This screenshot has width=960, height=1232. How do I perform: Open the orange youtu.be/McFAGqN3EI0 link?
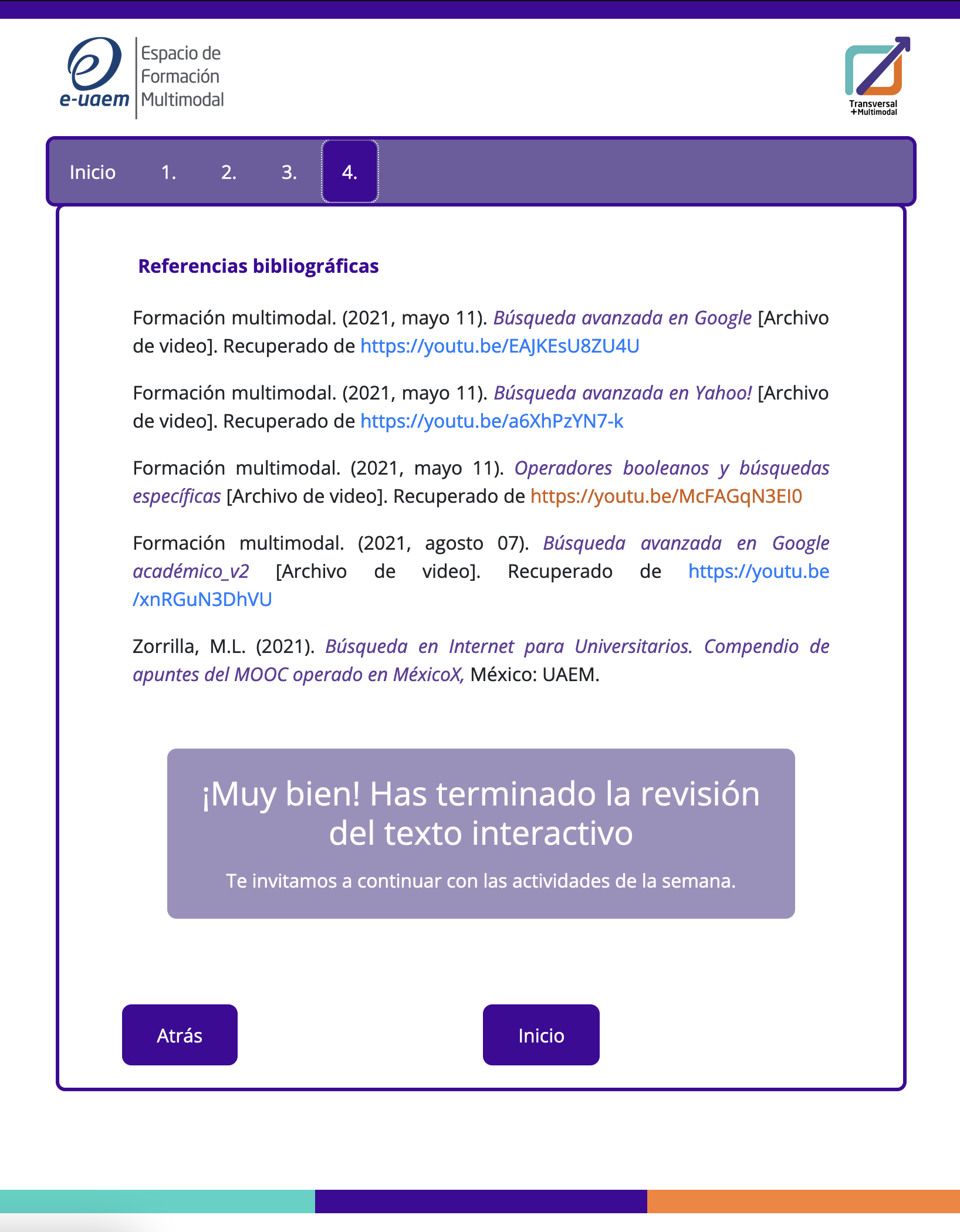coord(666,496)
